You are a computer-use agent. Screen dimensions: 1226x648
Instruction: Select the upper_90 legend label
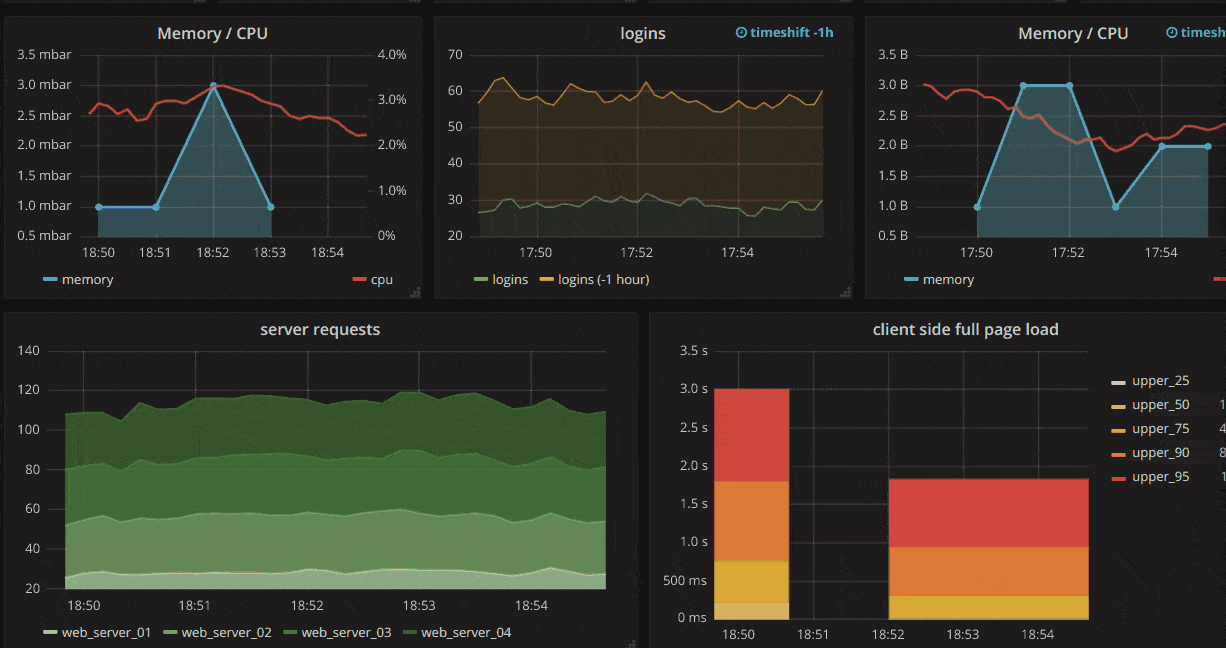tap(1160, 453)
